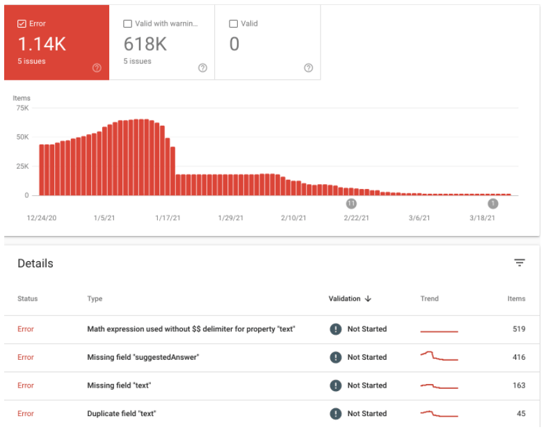The width and height of the screenshot is (546, 432).
Task: Enable the Valid with warnings checkbox
Action: [x=127, y=24]
